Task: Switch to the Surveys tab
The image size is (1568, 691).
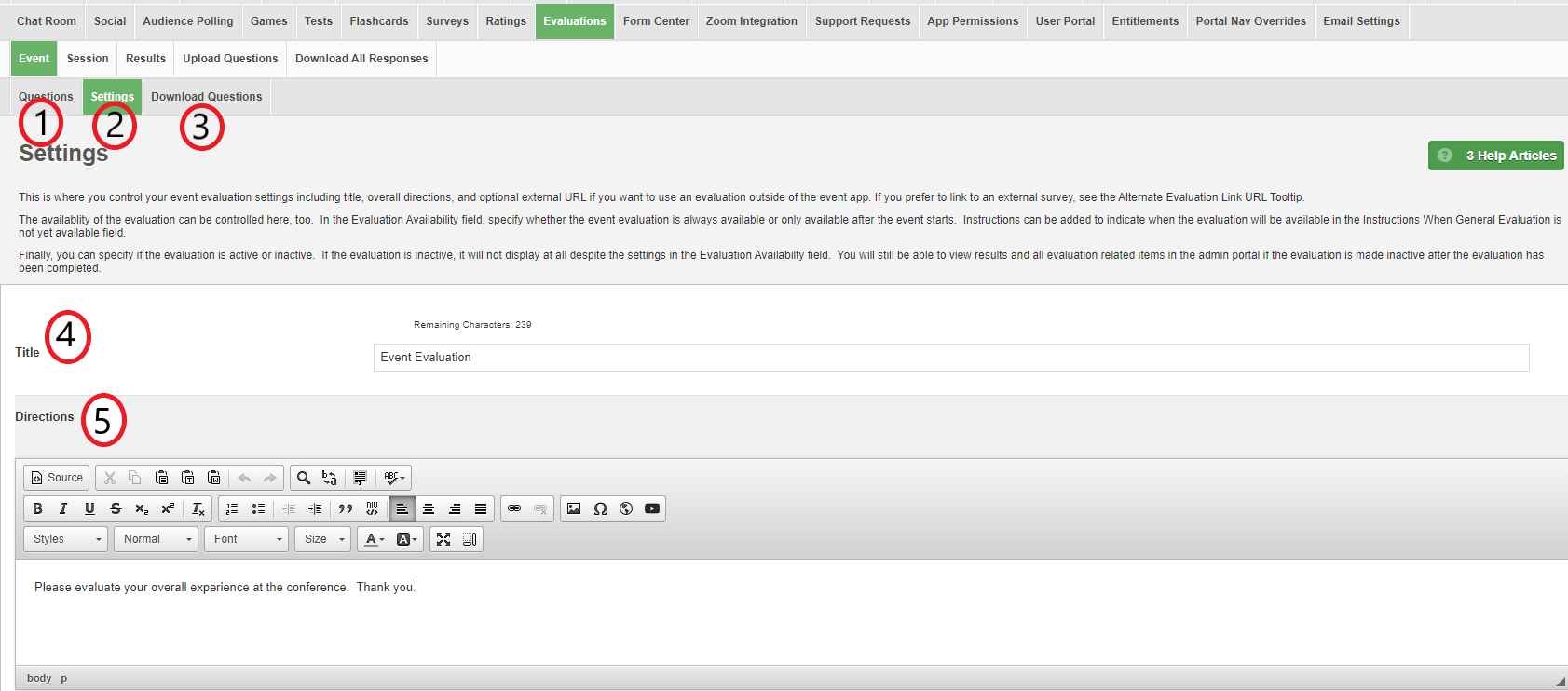Action: click(x=447, y=21)
